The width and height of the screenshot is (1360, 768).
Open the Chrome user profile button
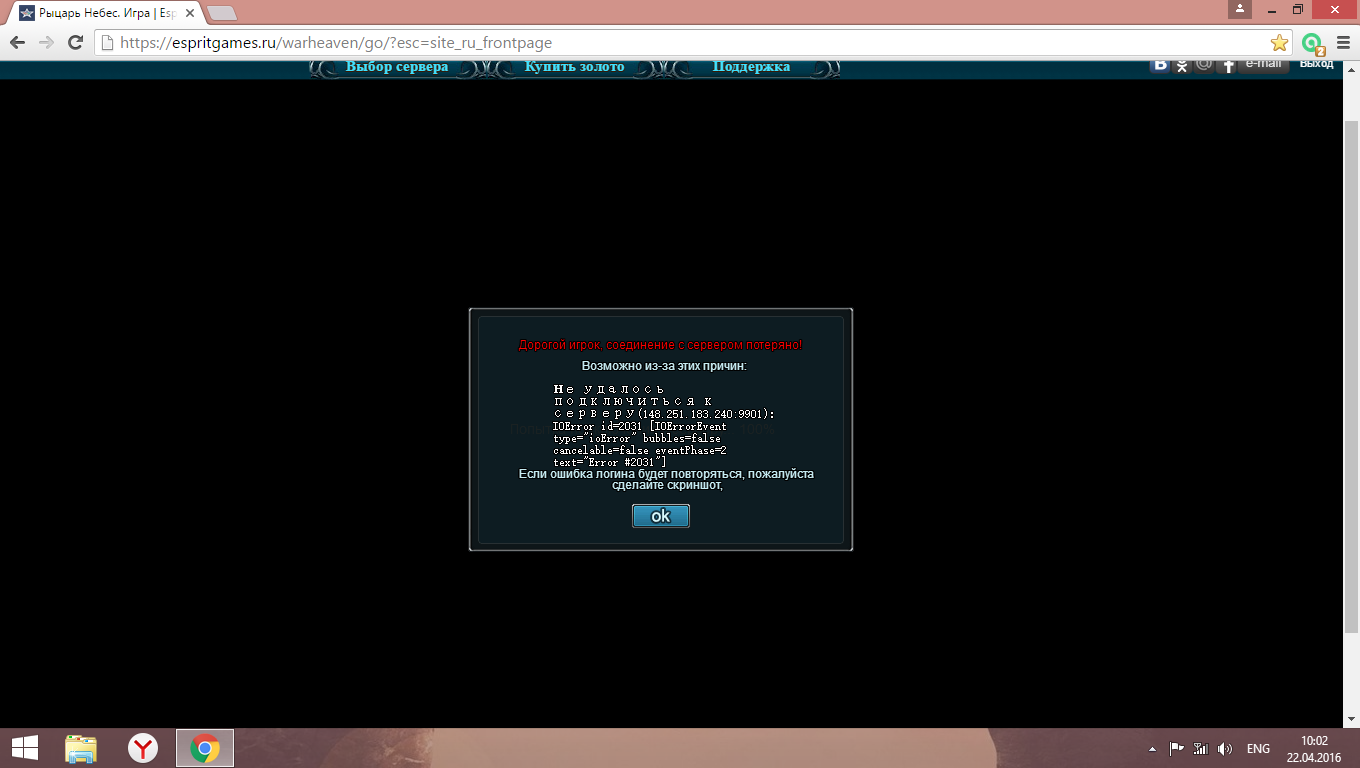point(1240,10)
